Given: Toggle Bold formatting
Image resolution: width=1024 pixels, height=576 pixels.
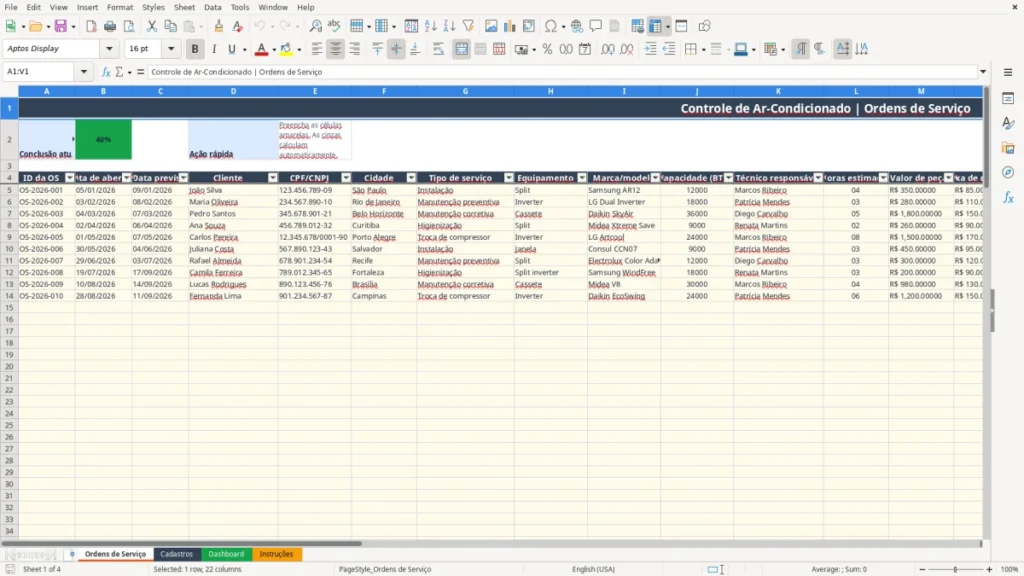Looking at the screenshot, I should [x=195, y=49].
